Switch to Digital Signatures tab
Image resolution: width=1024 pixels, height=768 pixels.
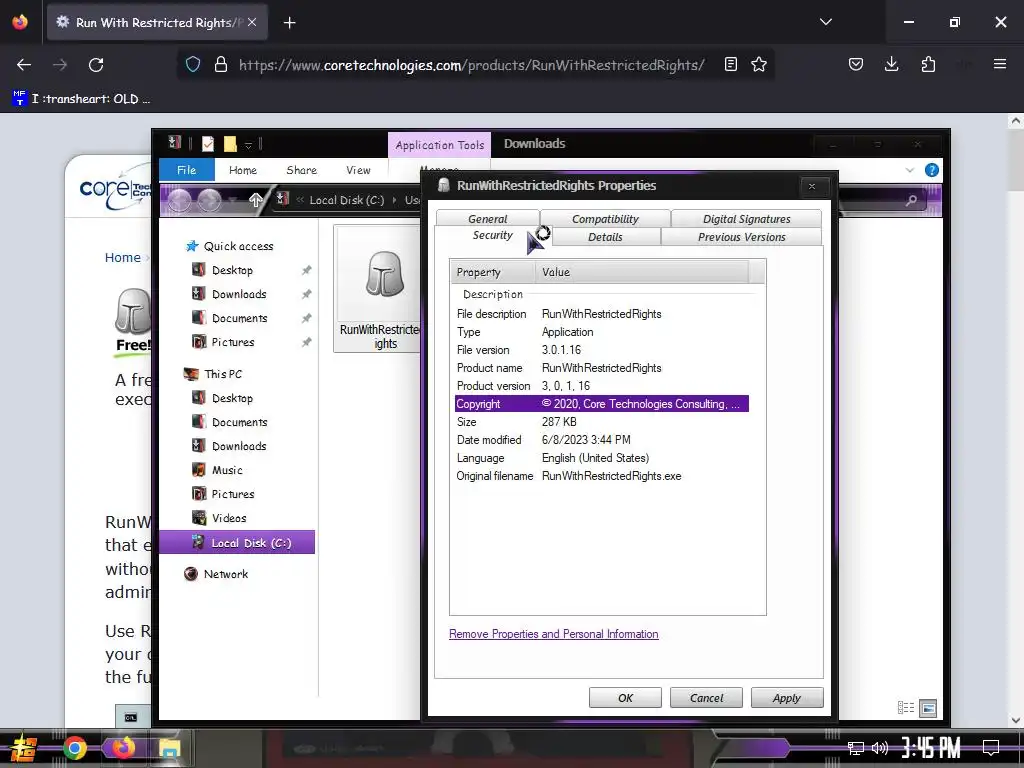coord(746,219)
